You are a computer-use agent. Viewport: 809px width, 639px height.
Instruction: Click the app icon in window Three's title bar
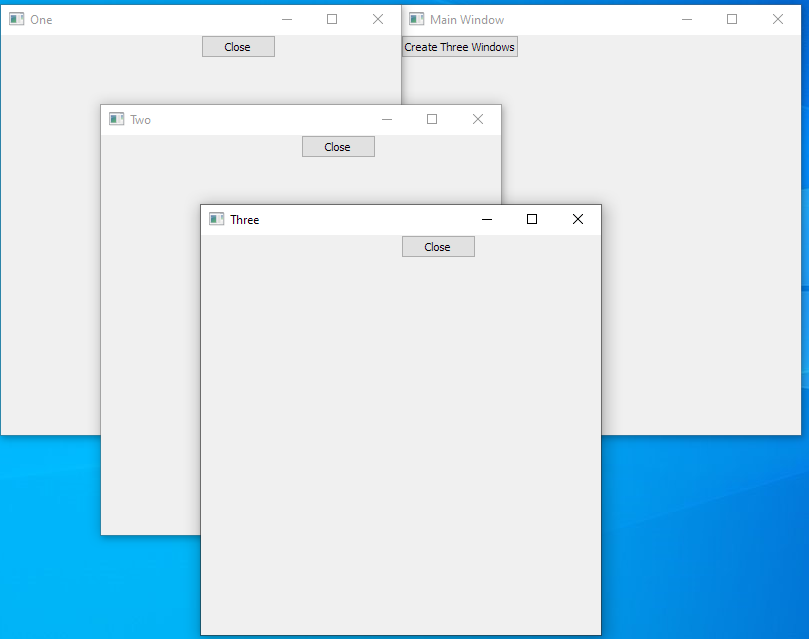click(217, 219)
